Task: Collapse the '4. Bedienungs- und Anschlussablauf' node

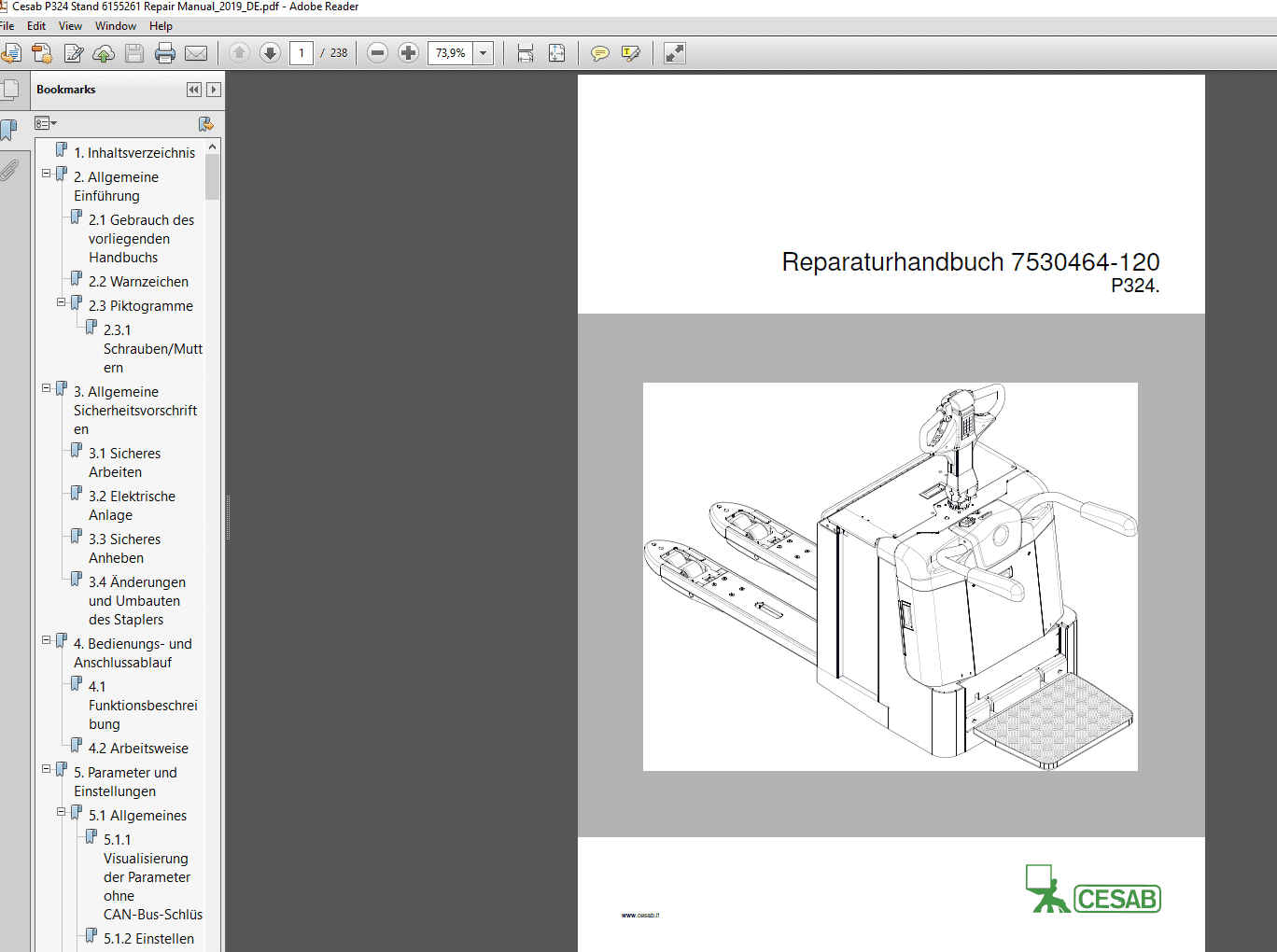Action: (x=47, y=640)
